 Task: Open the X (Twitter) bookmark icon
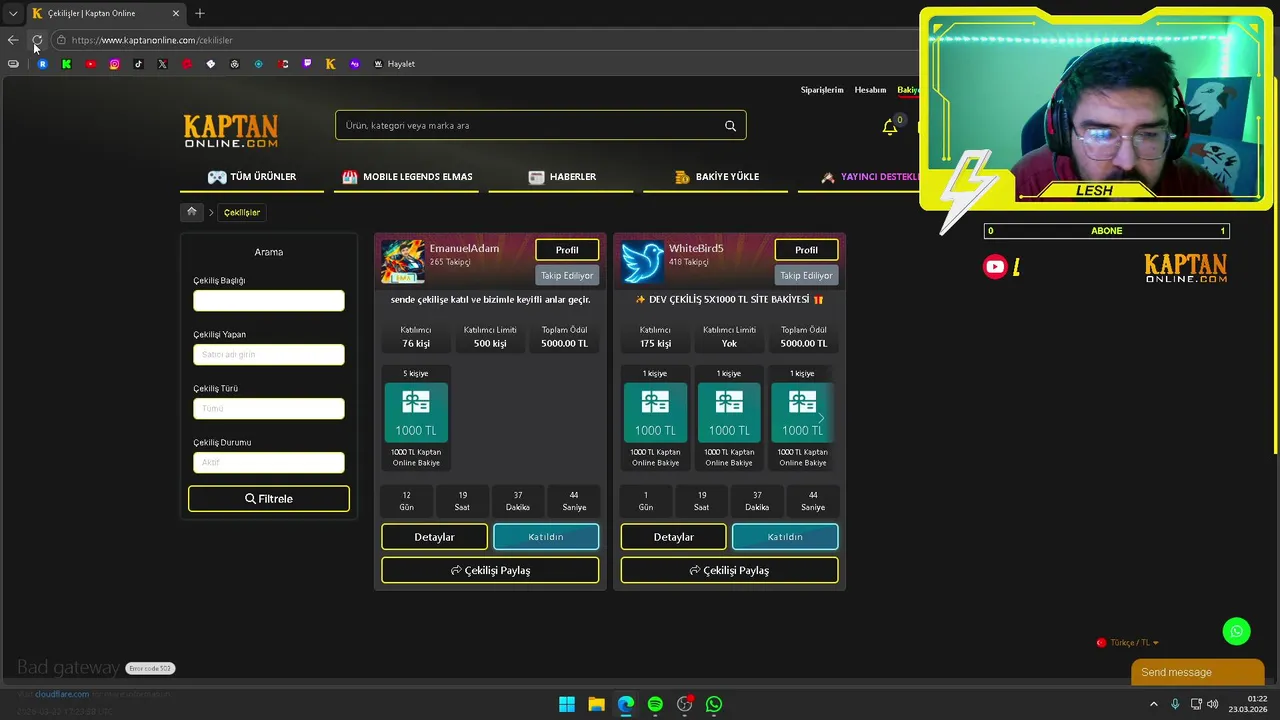163,64
